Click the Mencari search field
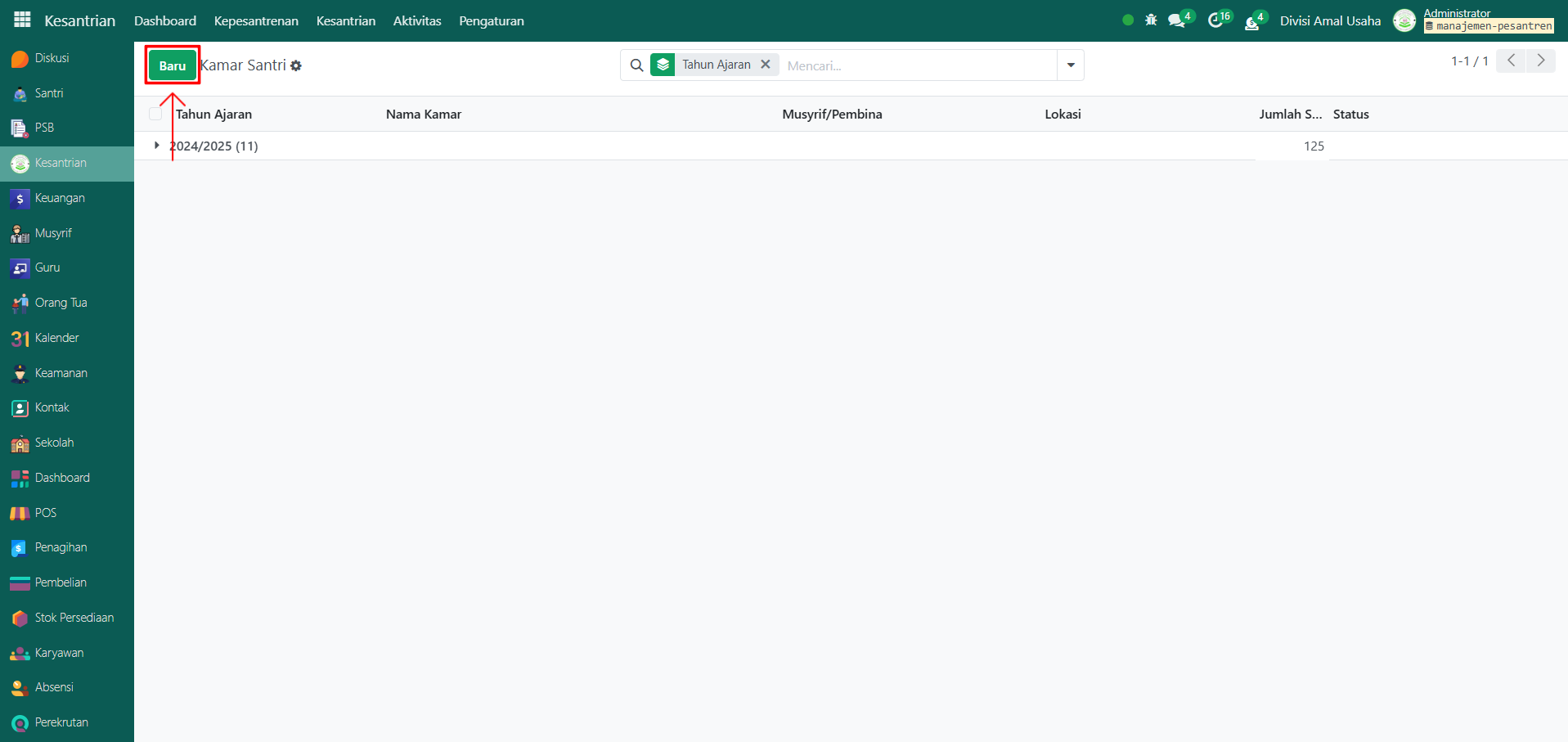1568x742 pixels. pyautogui.click(x=916, y=65)
